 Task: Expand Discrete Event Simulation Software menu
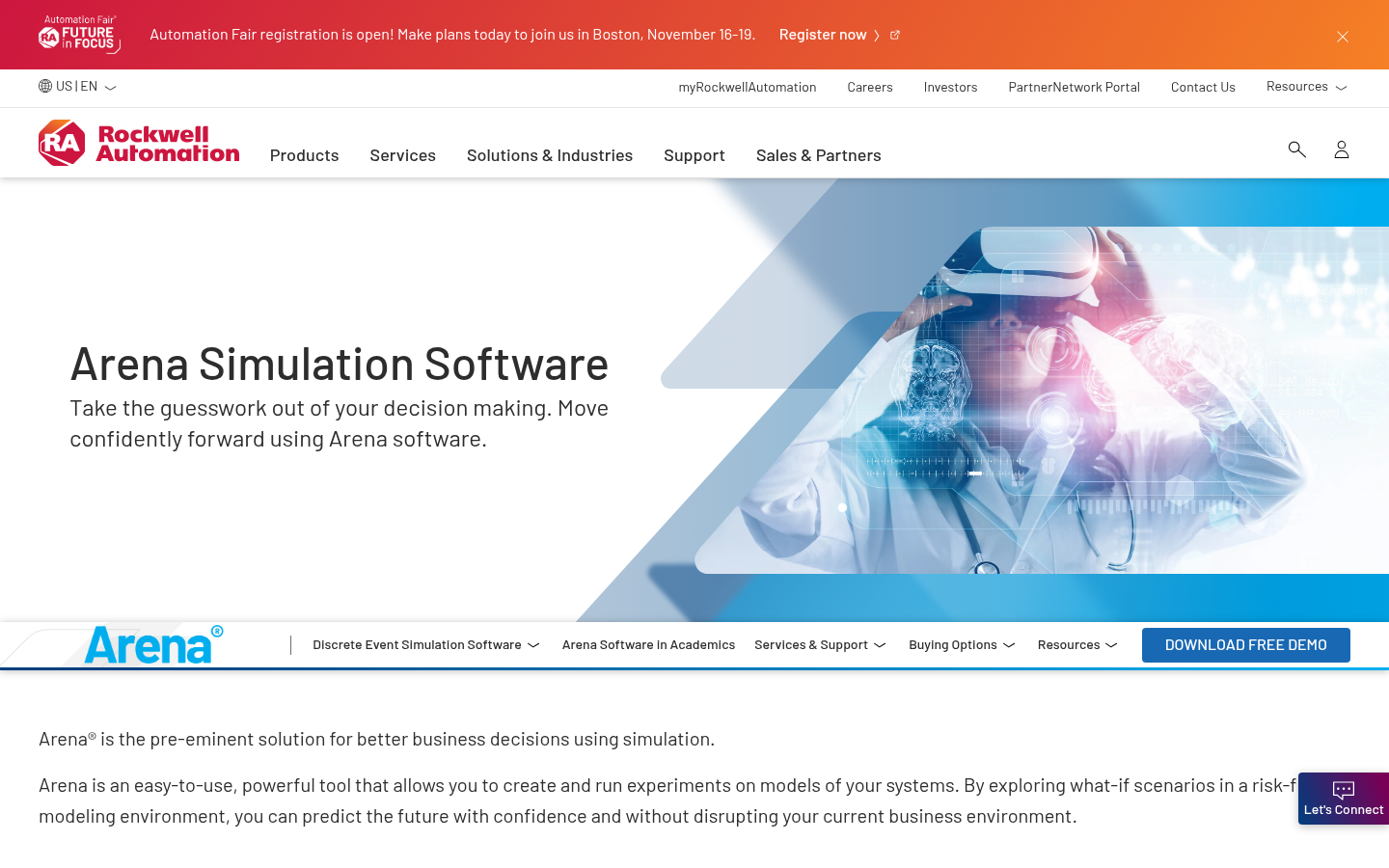click(426, 645)
